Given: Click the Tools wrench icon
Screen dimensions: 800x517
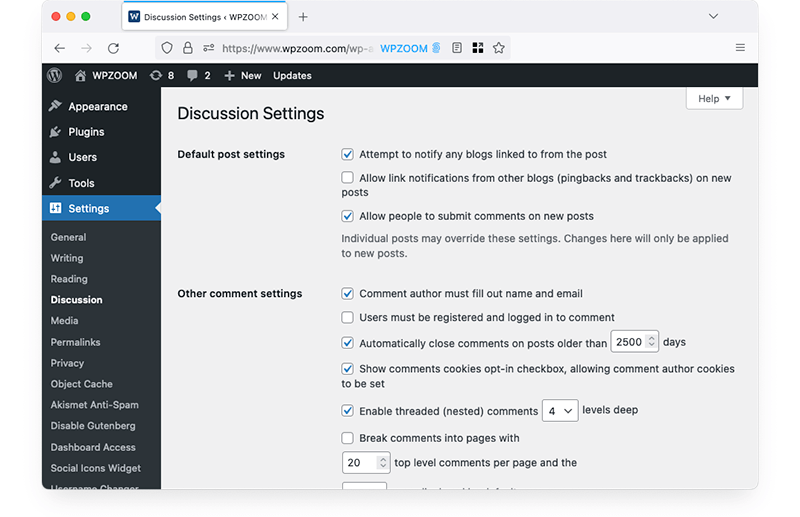Looking at the screenshot, I should (55, 183).
